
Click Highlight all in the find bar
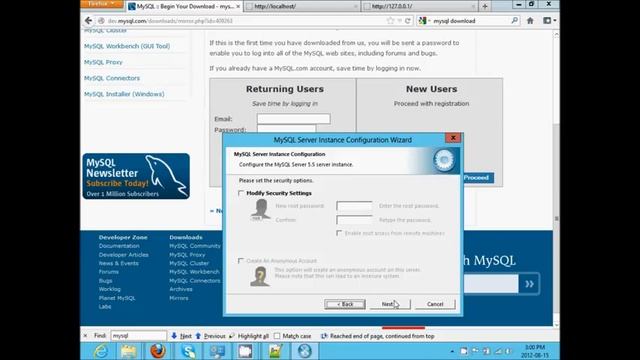(x=249, y=336)
